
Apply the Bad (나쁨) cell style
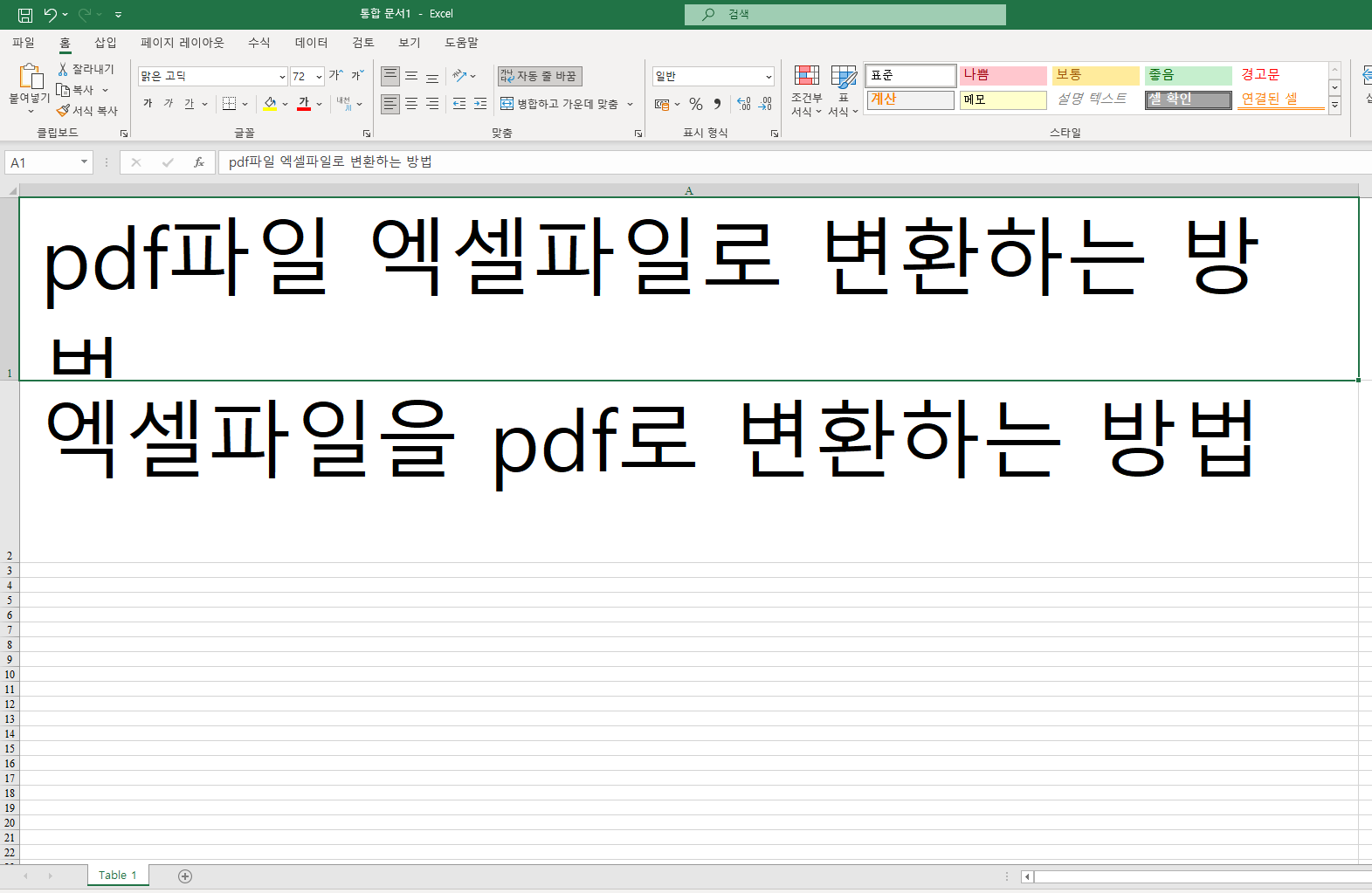(x=1003, y=75)
